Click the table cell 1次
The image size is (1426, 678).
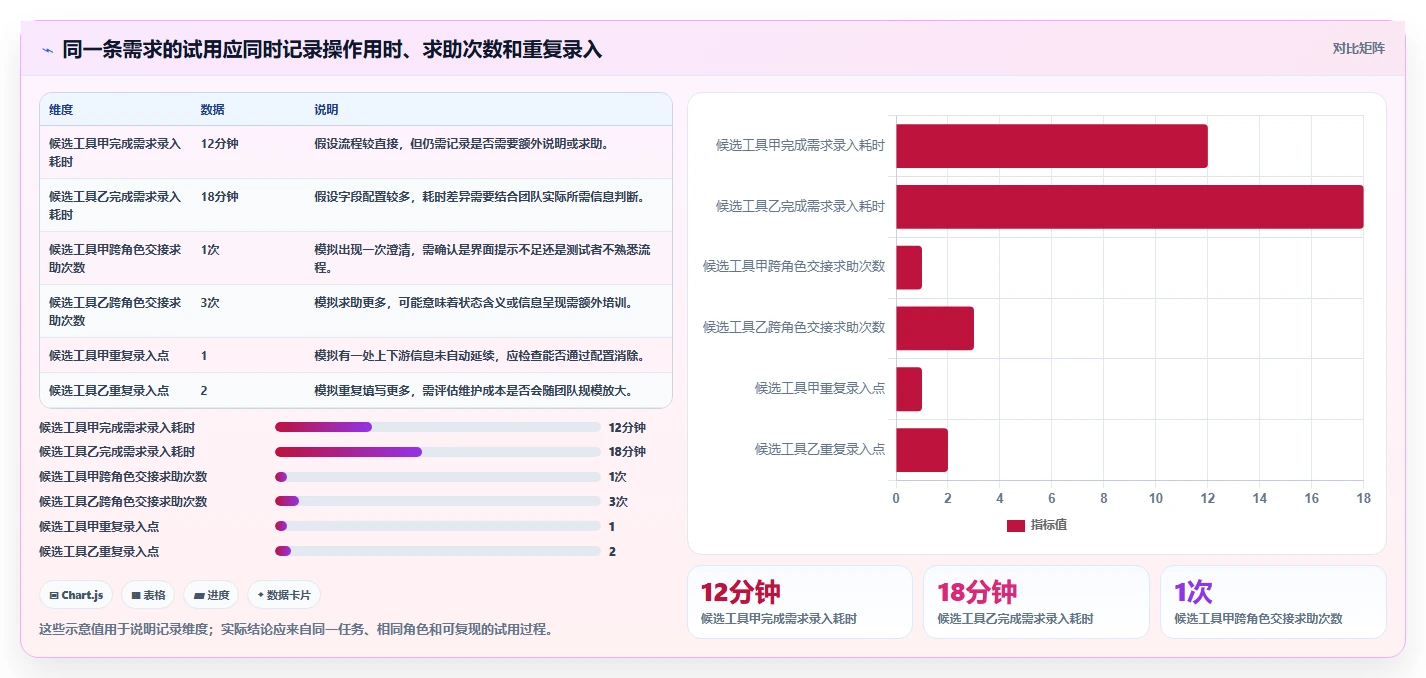(210, 250)
